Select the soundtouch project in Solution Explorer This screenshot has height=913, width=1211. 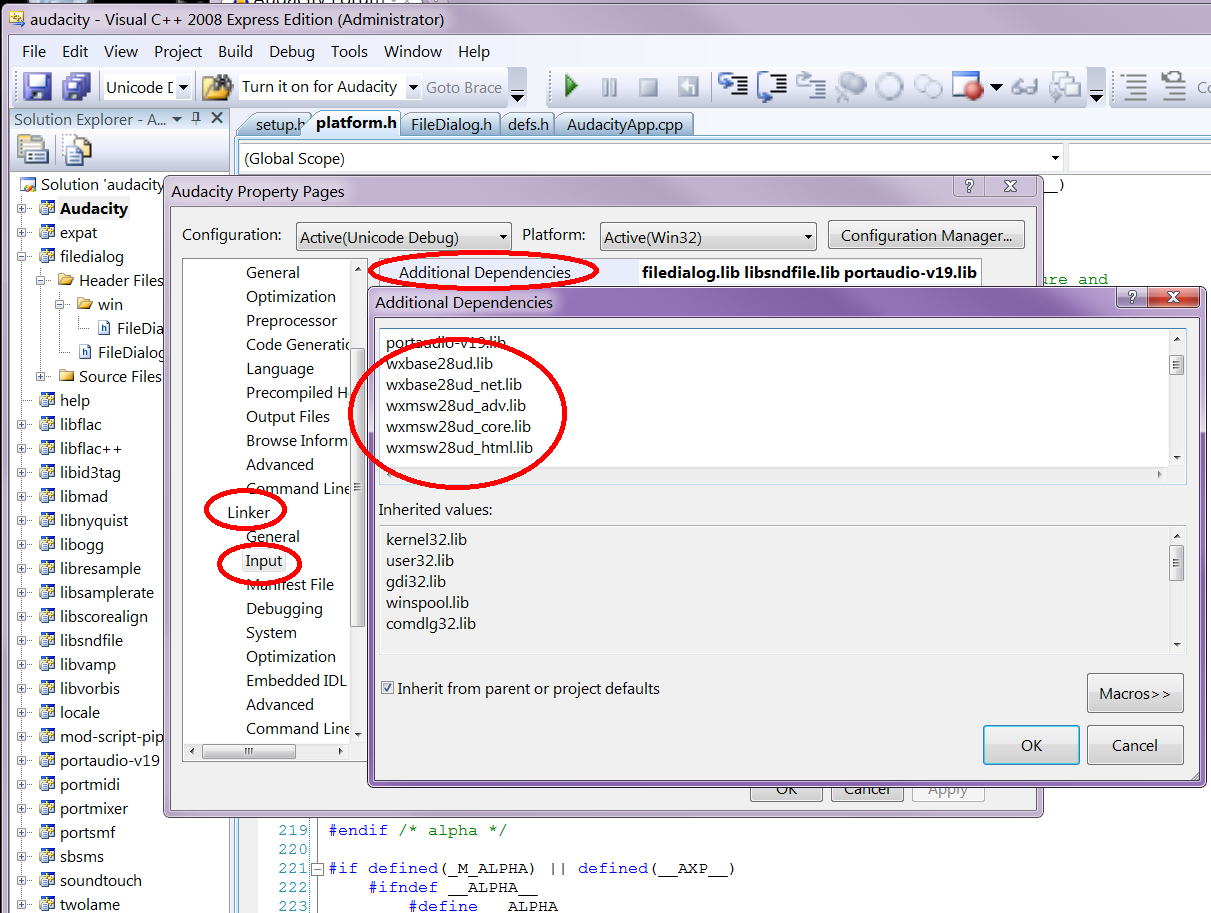[100, 881]
